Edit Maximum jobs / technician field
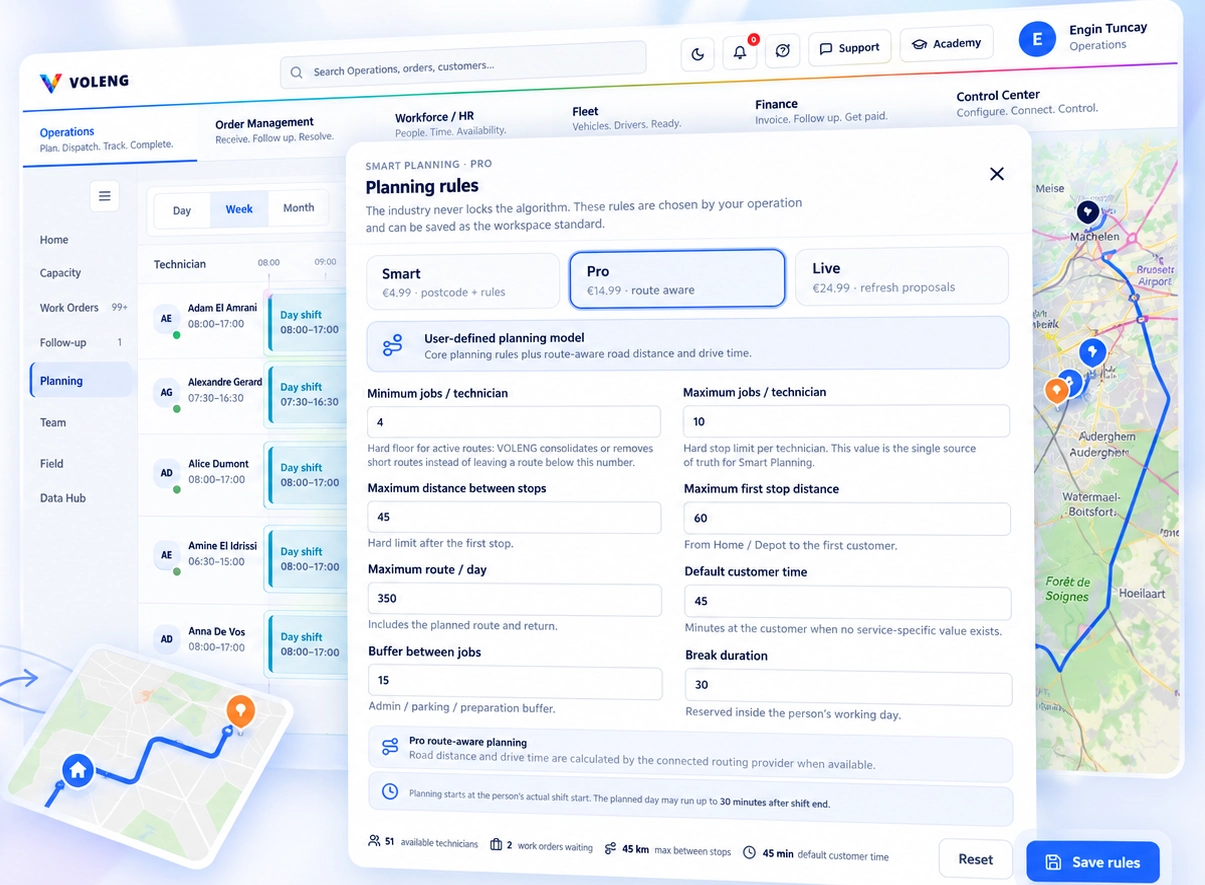This screenshot has height=885, width=1205. click(846, 421)
